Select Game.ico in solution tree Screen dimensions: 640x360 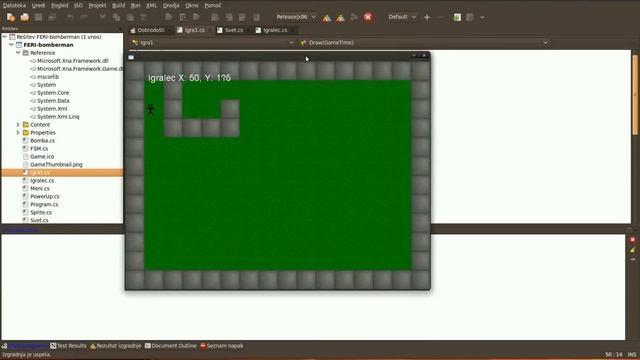click(x=42, y=157)
